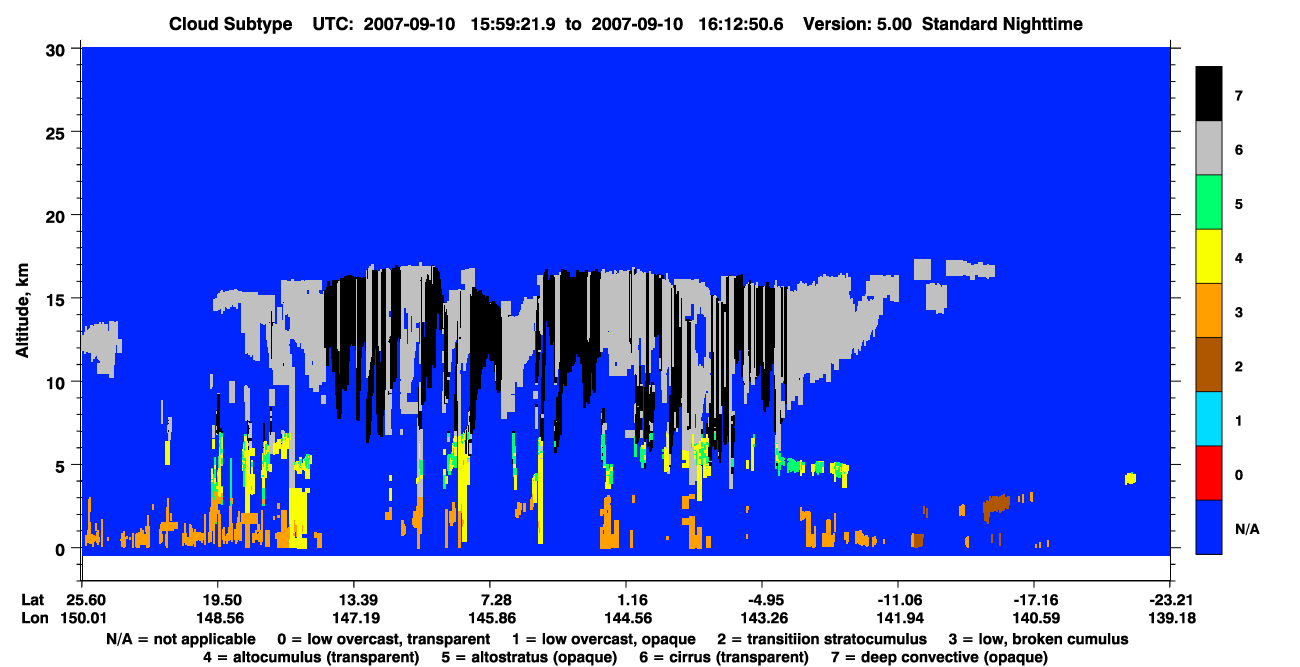
Task: Click '7 = deep convective (opaque)' legend text
Action: click(941, 657)
